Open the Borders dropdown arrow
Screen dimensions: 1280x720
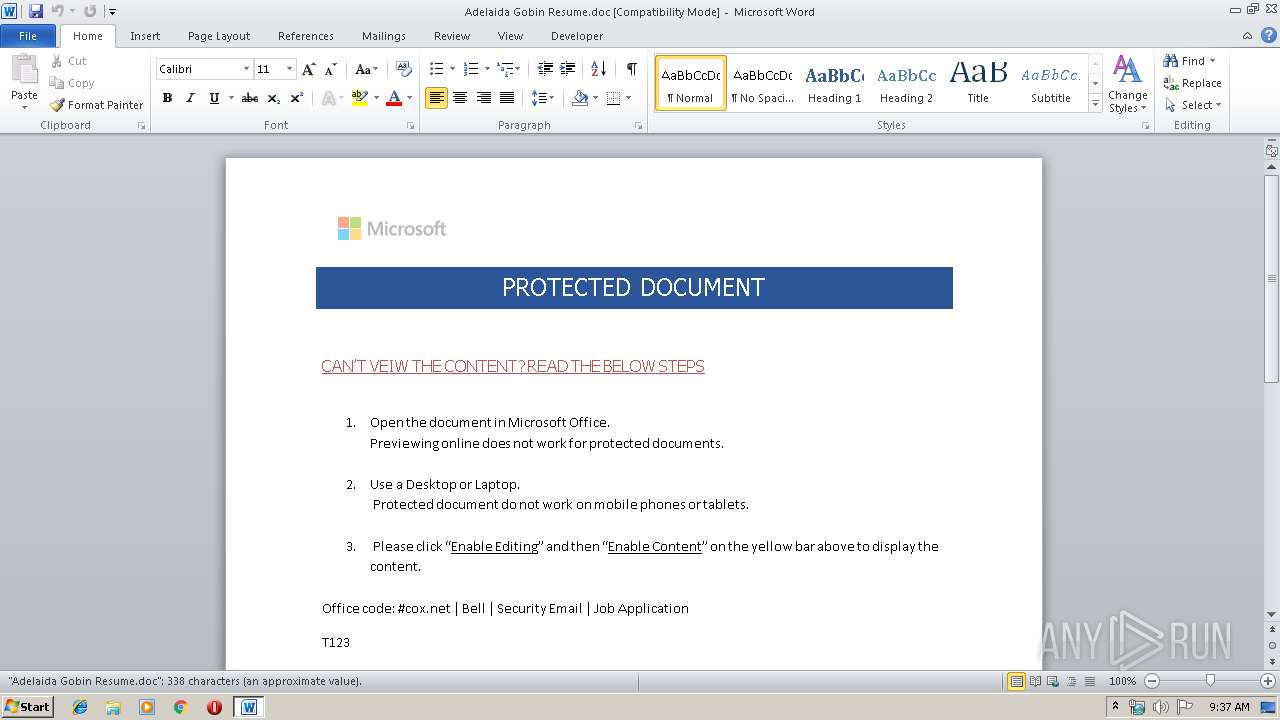628,98
